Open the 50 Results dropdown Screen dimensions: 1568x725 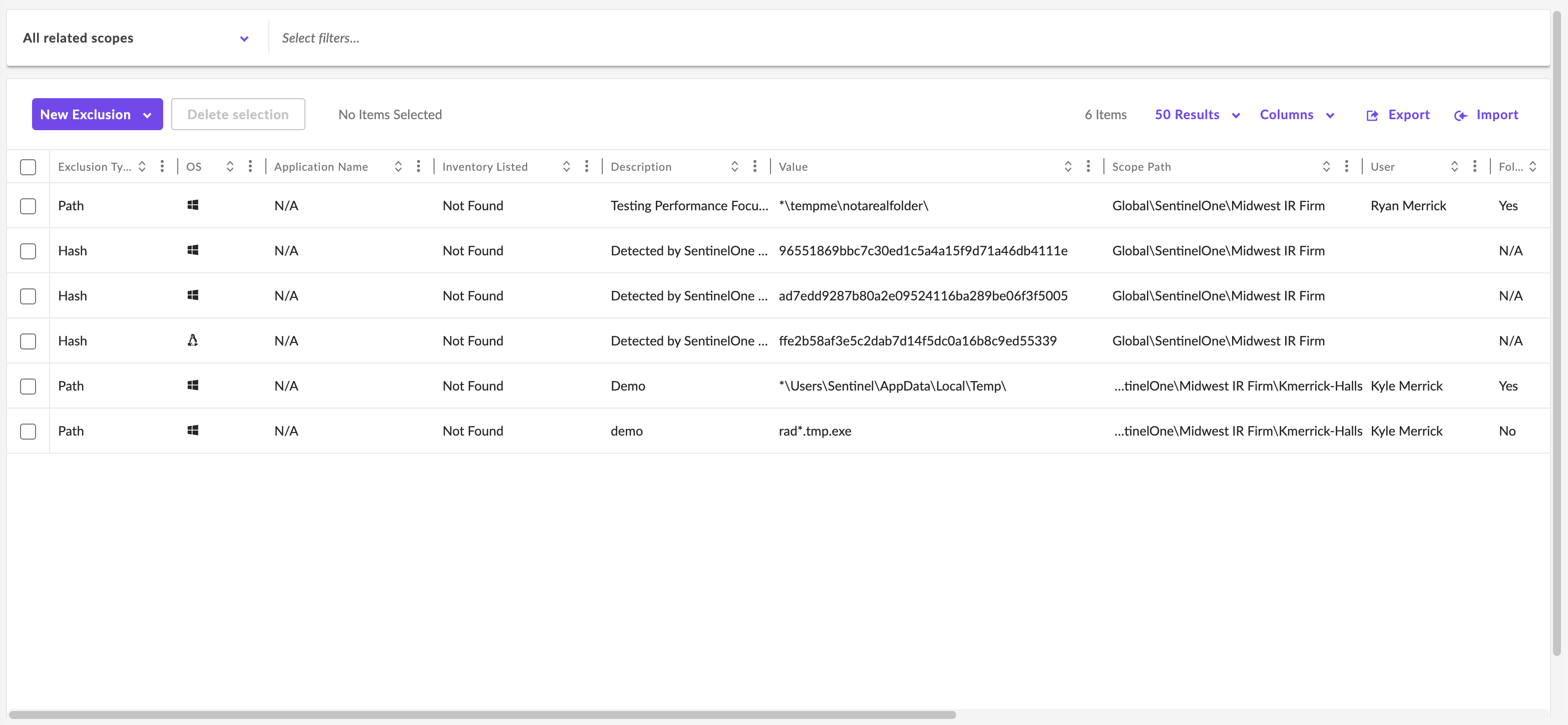pyautogui.click(x=1197, y=115)
